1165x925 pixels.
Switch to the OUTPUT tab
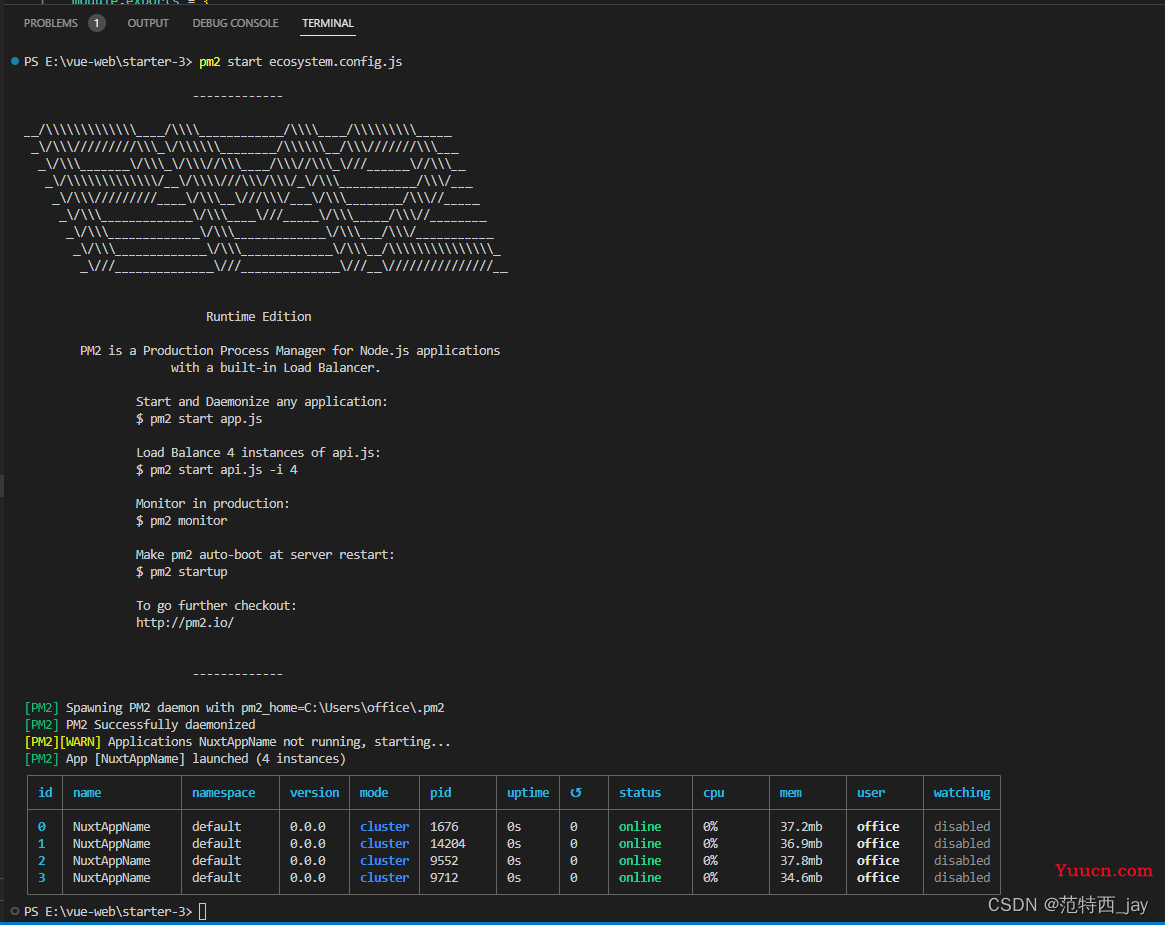[x=148, y=23]
